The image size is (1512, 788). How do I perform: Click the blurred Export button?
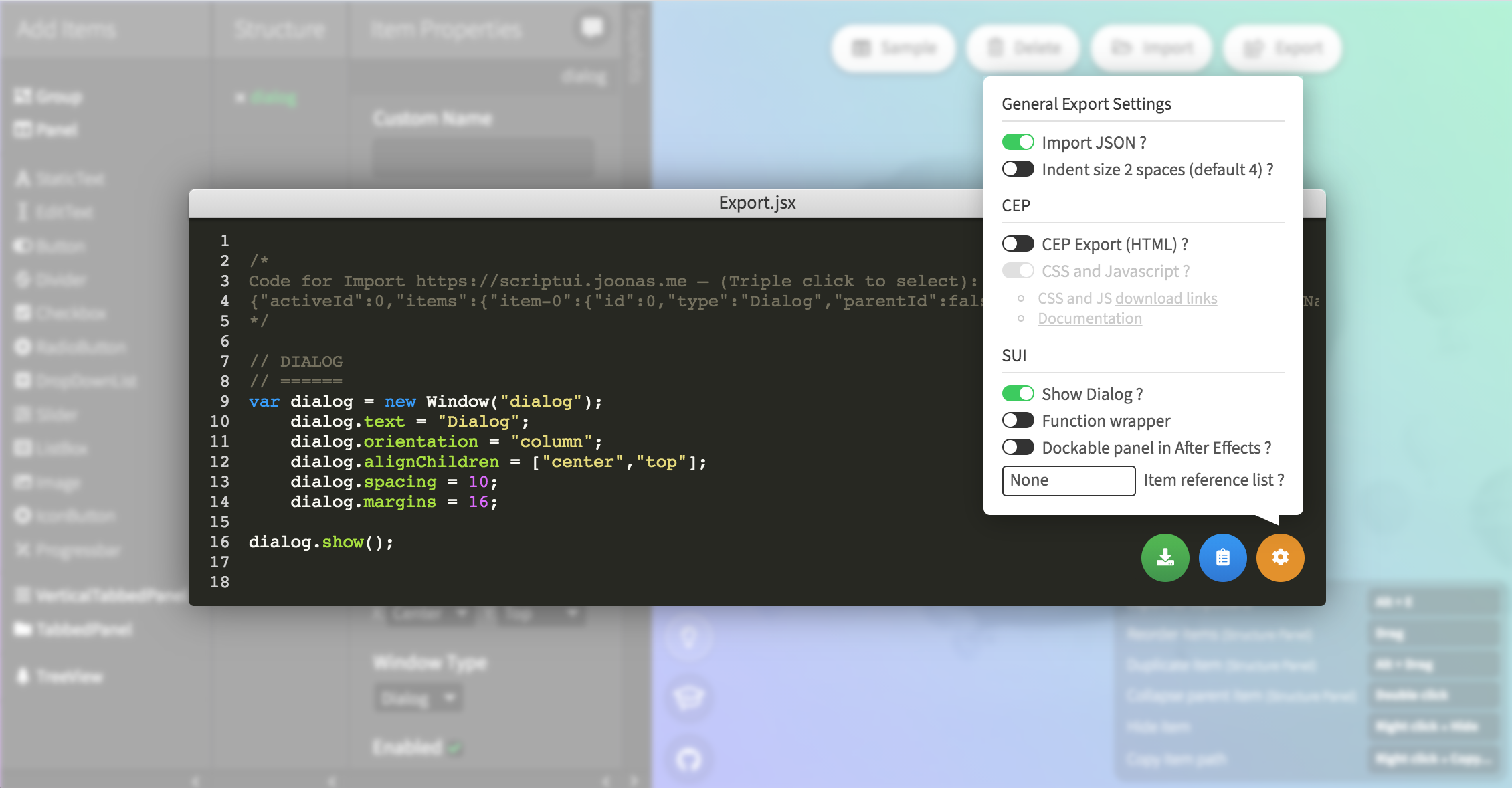[x=1283, y=48]
